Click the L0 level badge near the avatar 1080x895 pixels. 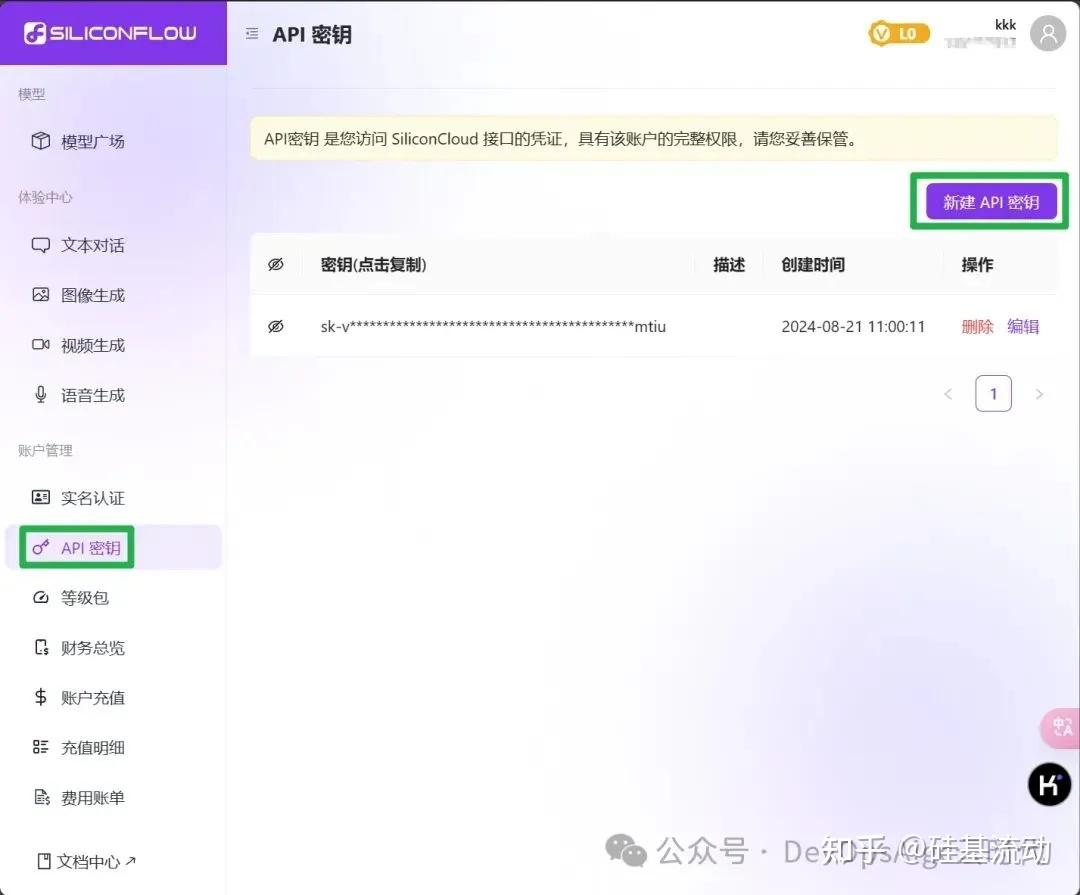(898, 33)
